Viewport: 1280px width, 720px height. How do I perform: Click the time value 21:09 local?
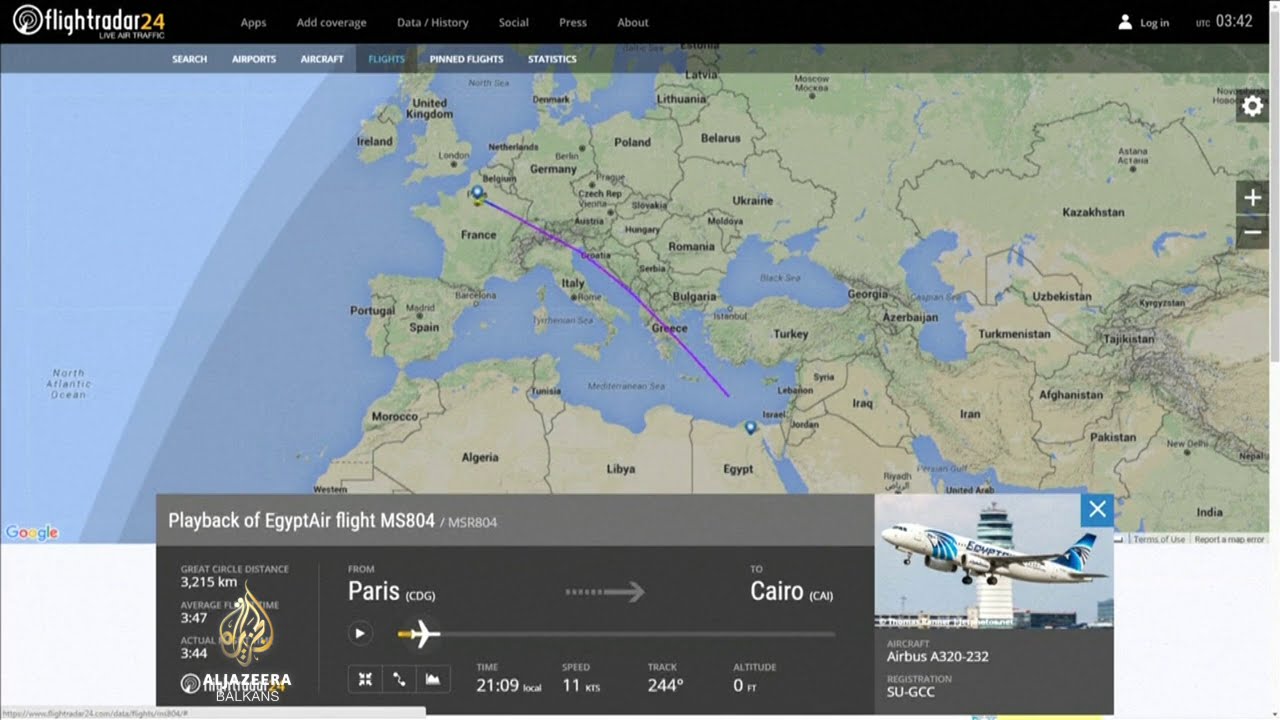[509, 685]
